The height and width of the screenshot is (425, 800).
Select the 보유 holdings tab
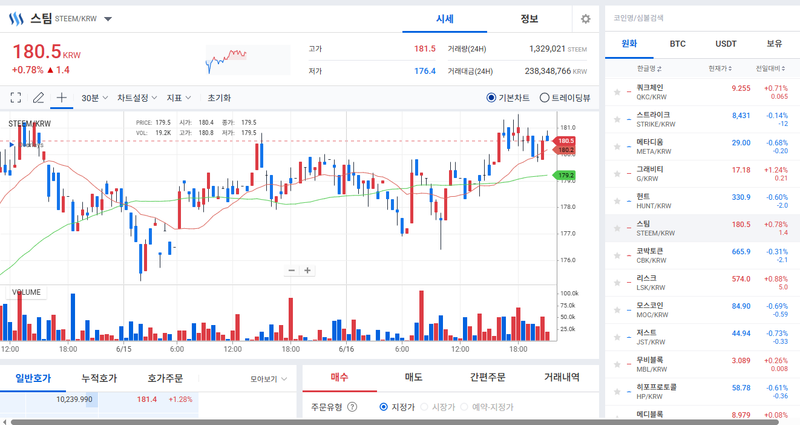774,43
